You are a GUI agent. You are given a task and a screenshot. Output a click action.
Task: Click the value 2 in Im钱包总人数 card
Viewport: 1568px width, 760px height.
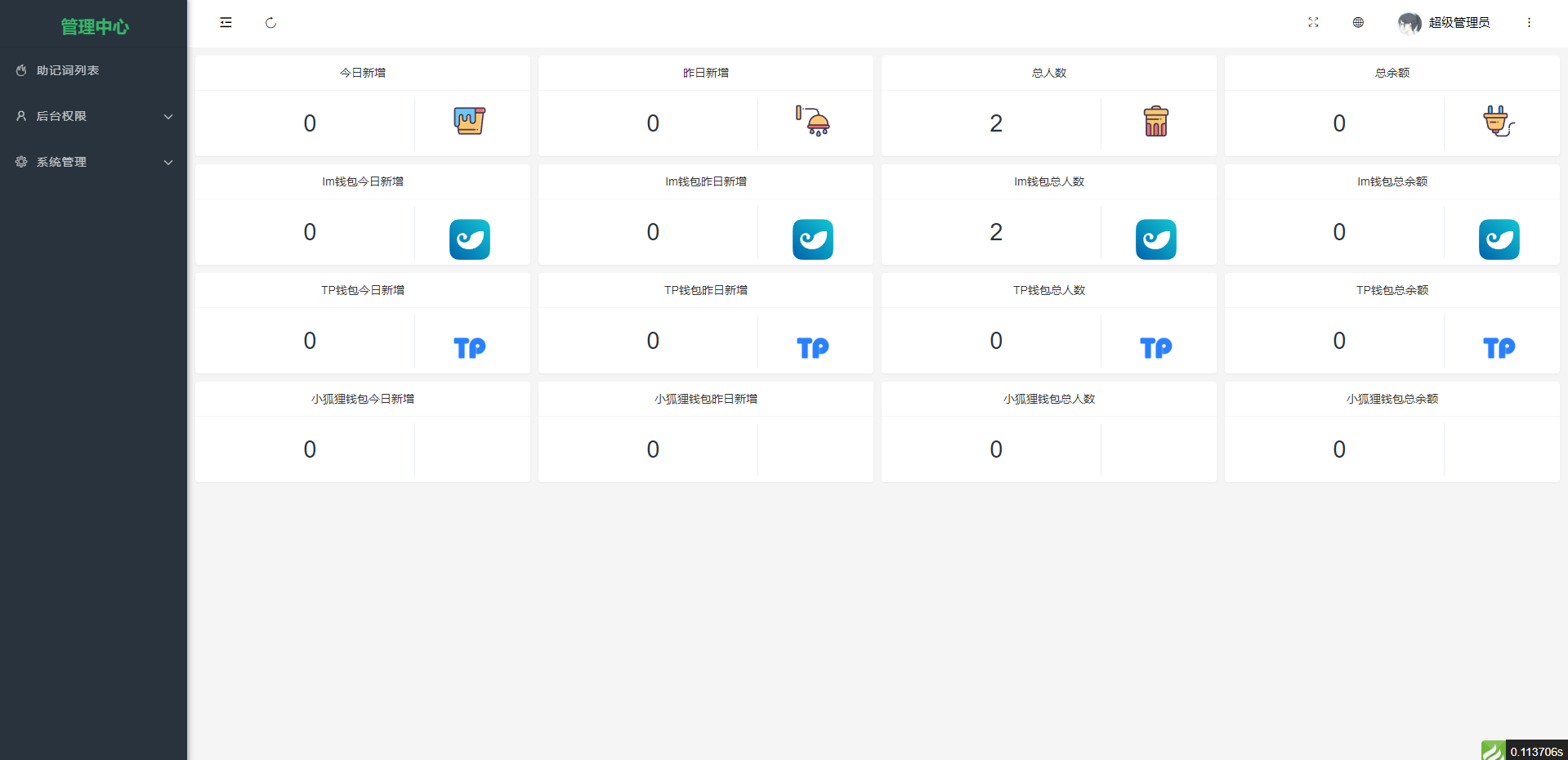click(996, 232)
